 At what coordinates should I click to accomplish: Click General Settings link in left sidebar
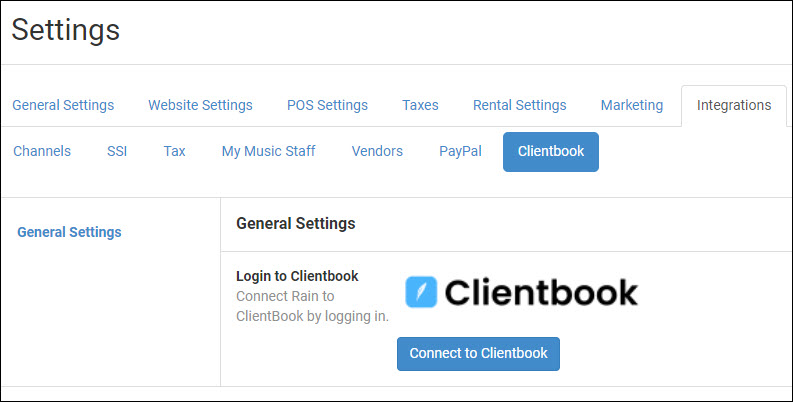(x=69, y=232)
